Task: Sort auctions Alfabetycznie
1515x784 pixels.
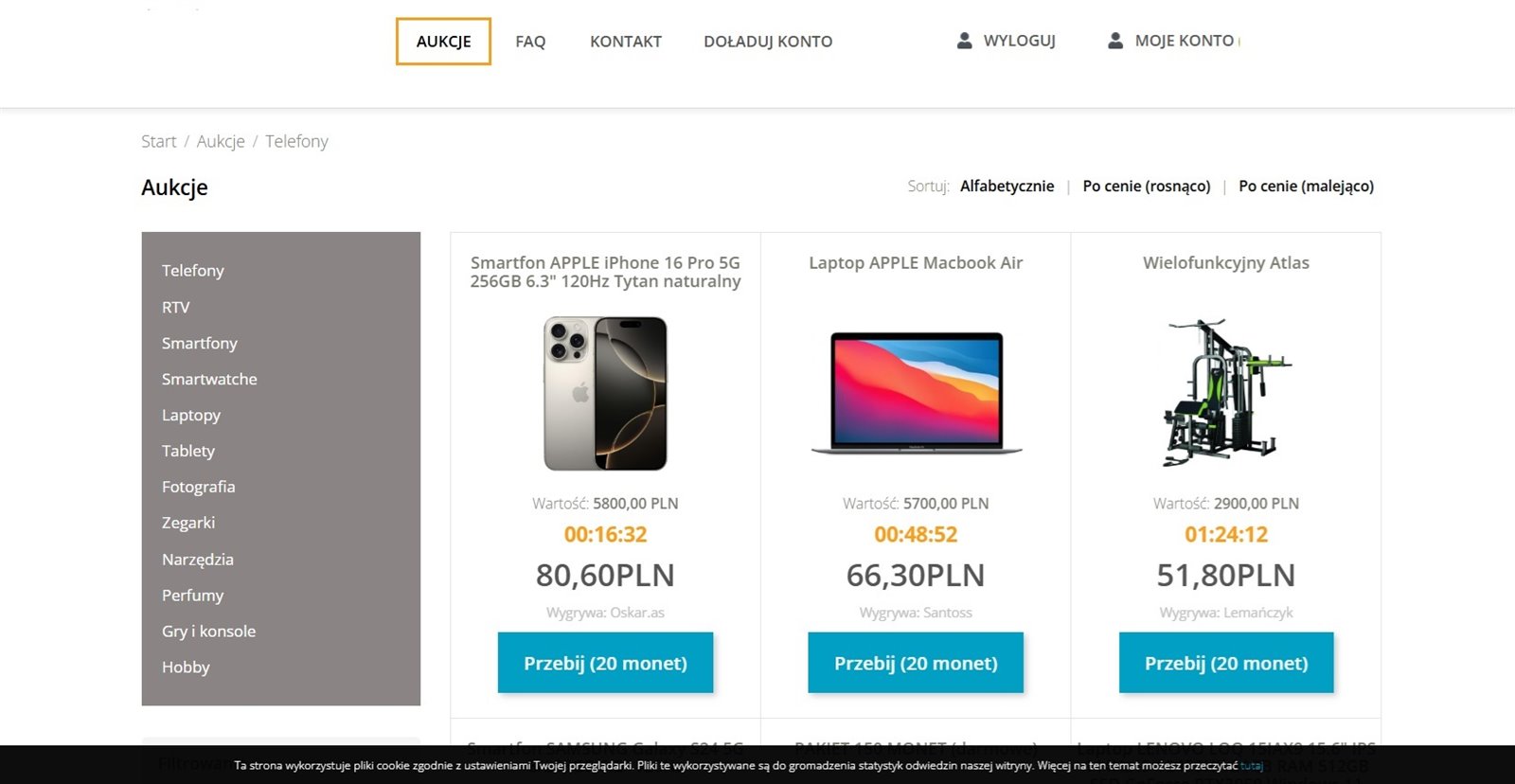Action: click(1007, 187)
